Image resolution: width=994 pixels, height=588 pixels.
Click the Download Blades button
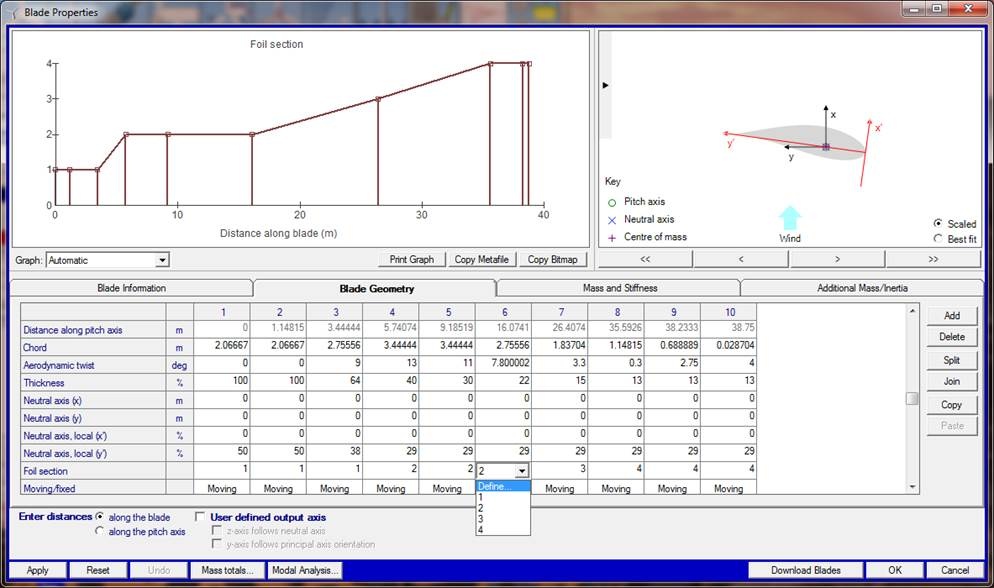coord(806,570)
